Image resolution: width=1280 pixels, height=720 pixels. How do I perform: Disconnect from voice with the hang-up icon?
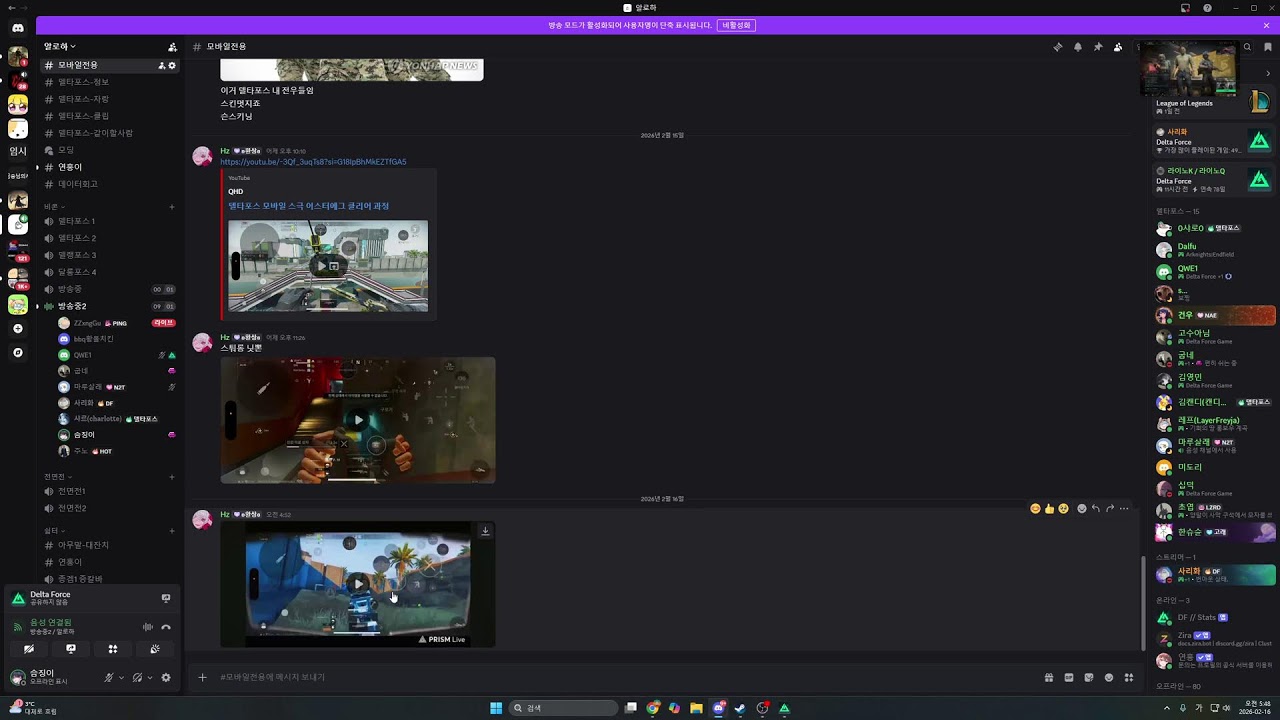tap(166, 627)
